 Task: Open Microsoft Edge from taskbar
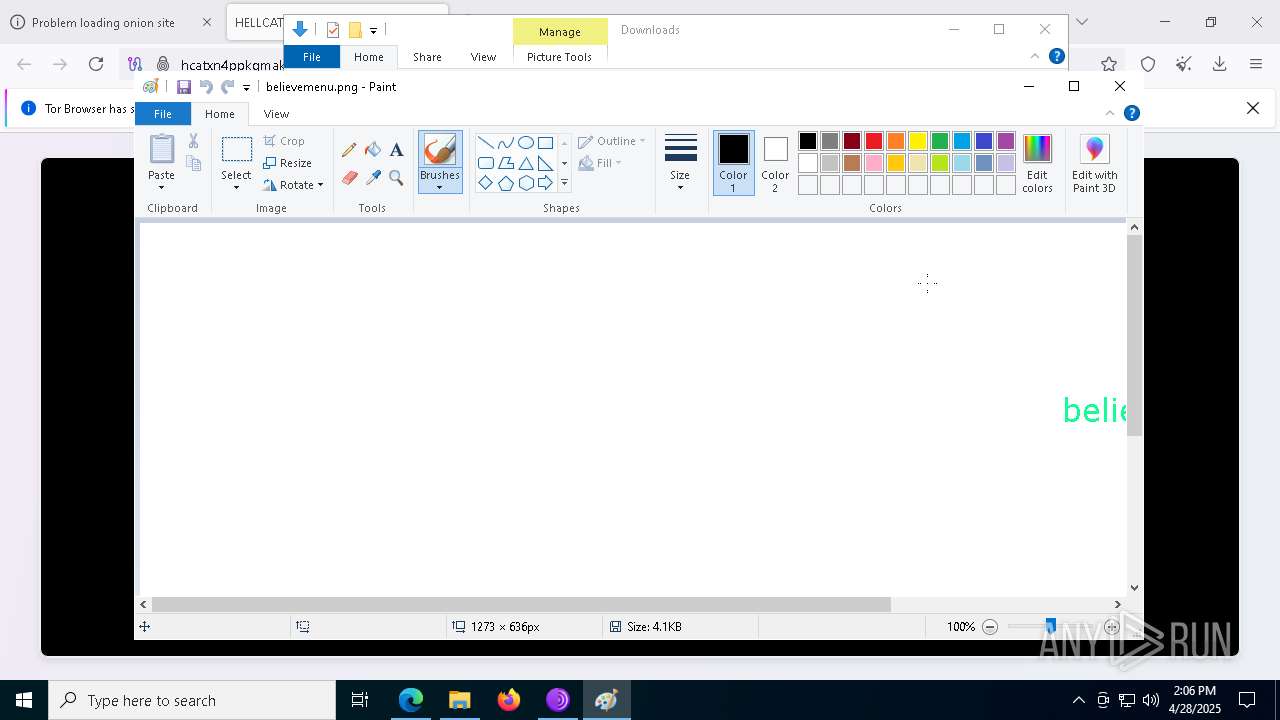pos(411,700)
